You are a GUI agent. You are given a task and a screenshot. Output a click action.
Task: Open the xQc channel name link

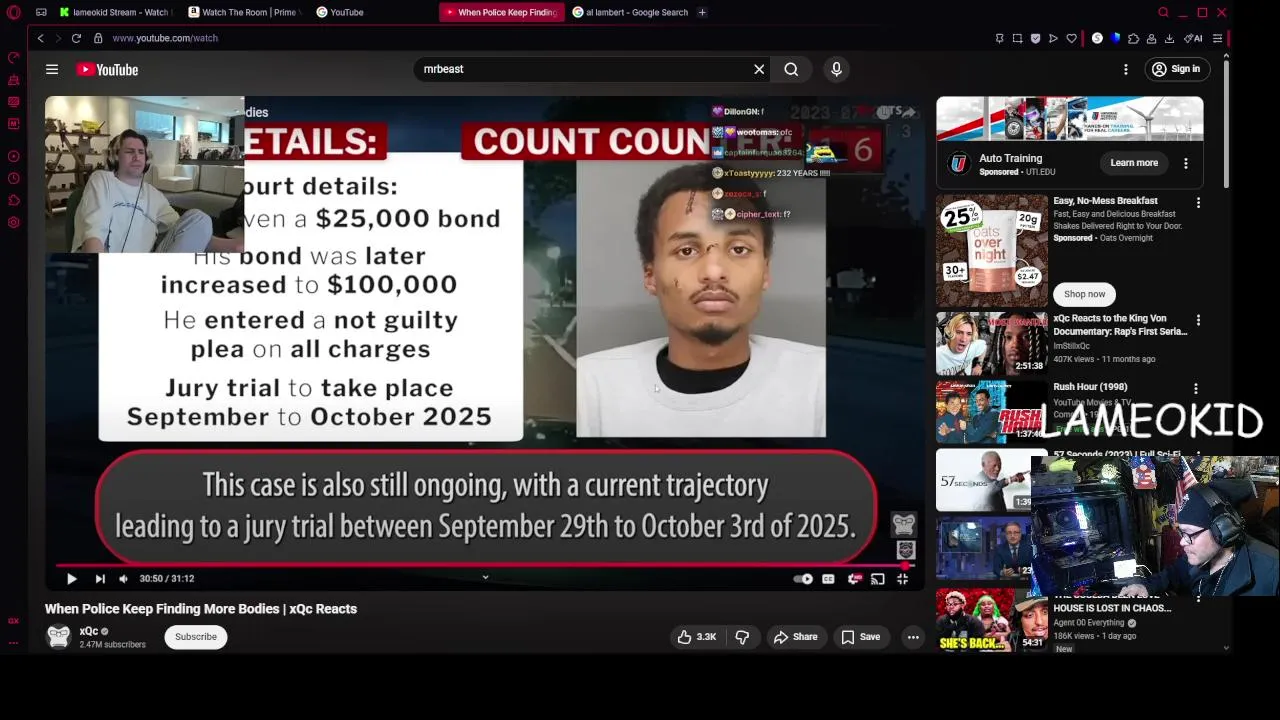pyautogui.click(x=89, y=631)
